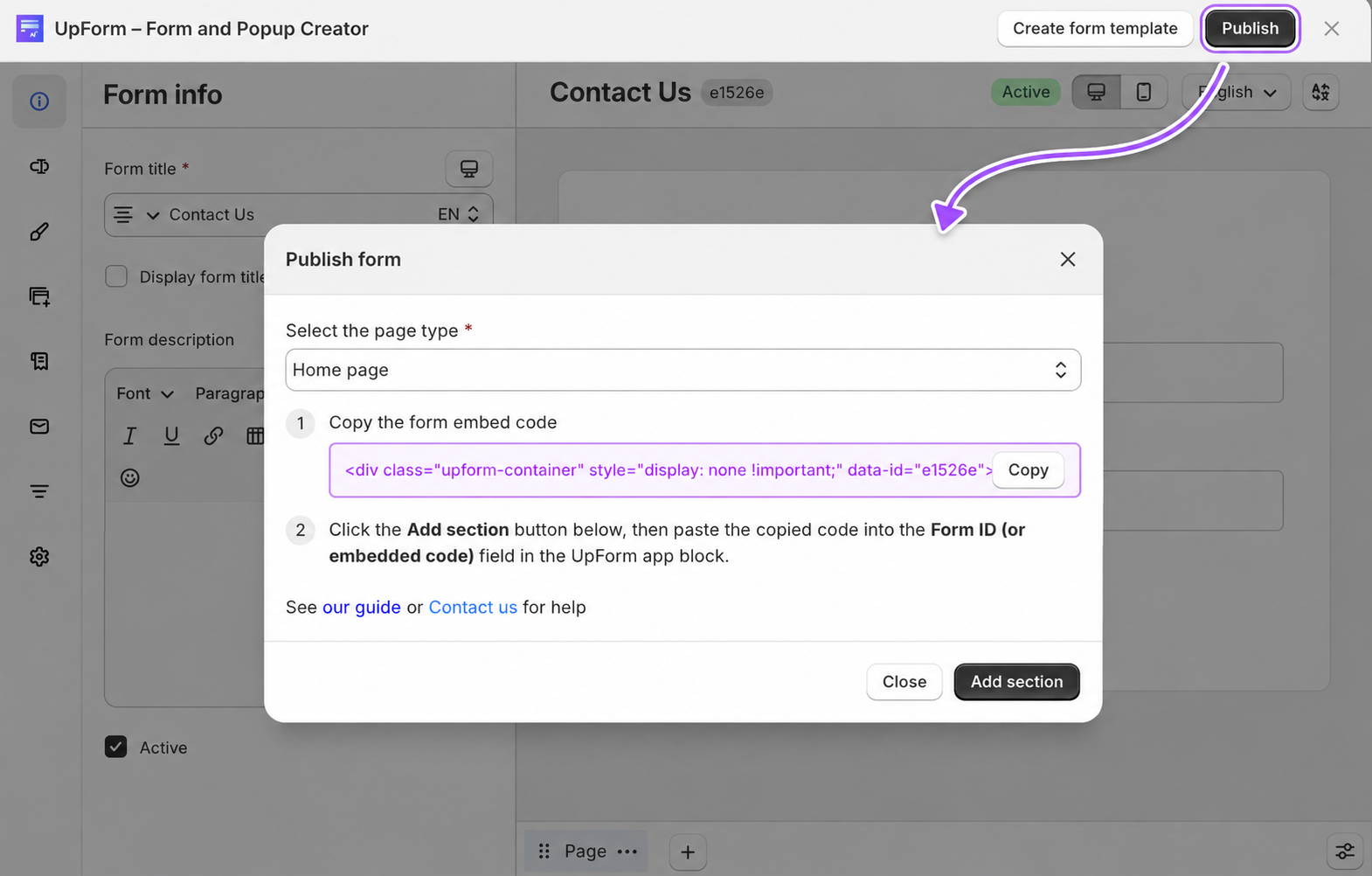This screenshot has height=876, width=1372.
Task: Switch to desktop preview icon
Action: [x=1096, y=92]
